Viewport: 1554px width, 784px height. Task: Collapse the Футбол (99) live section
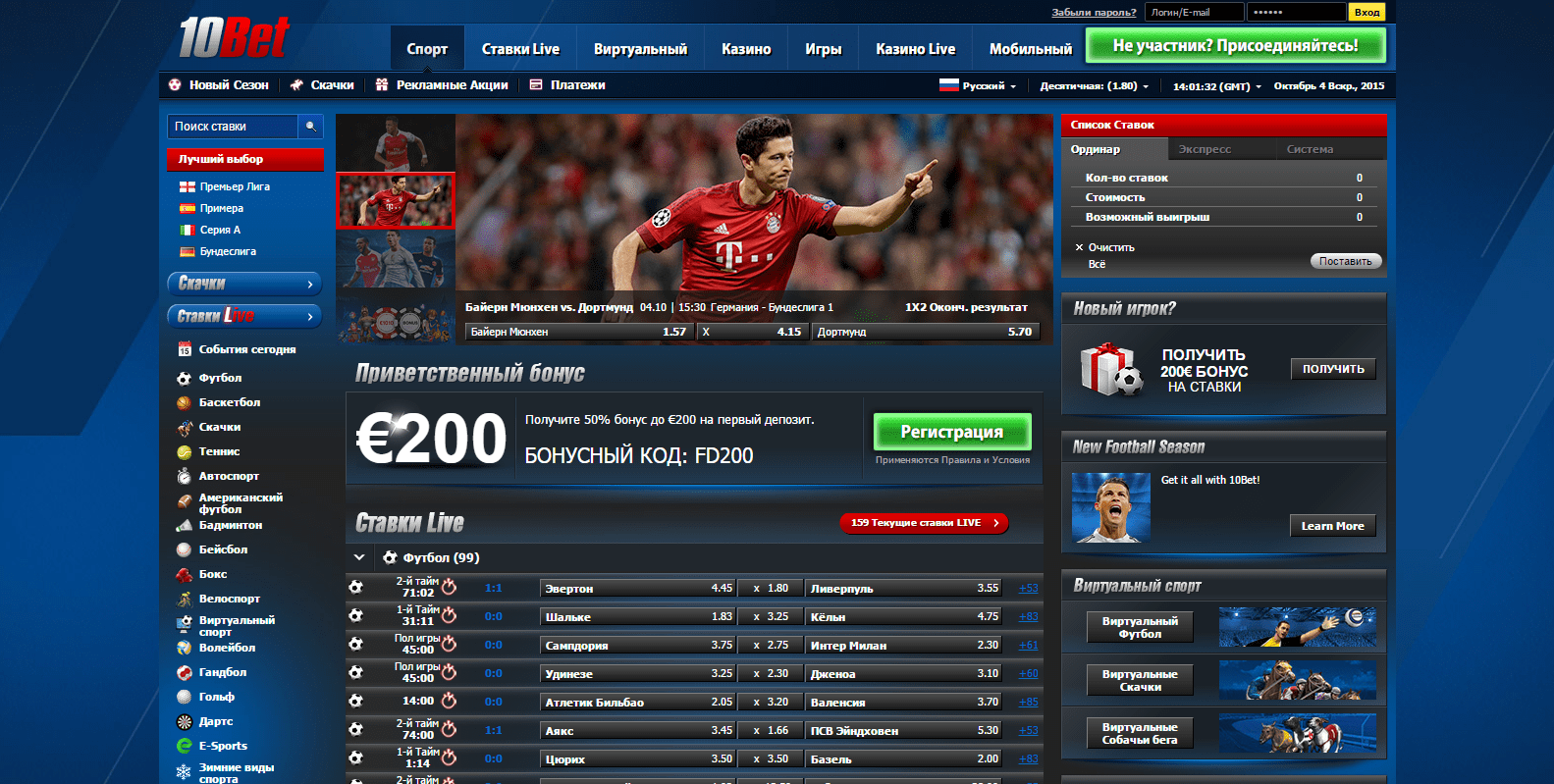point(359,557)
